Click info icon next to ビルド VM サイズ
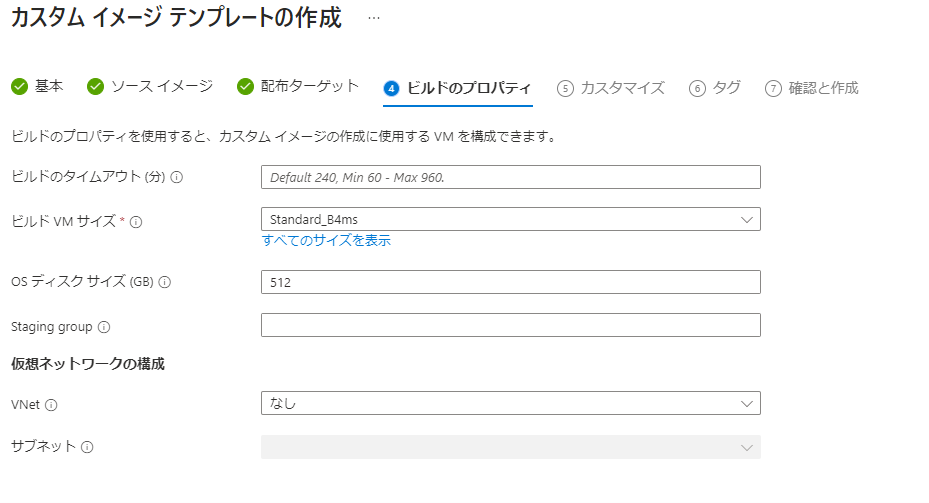929x503 pixels. (x=136, y=221)
